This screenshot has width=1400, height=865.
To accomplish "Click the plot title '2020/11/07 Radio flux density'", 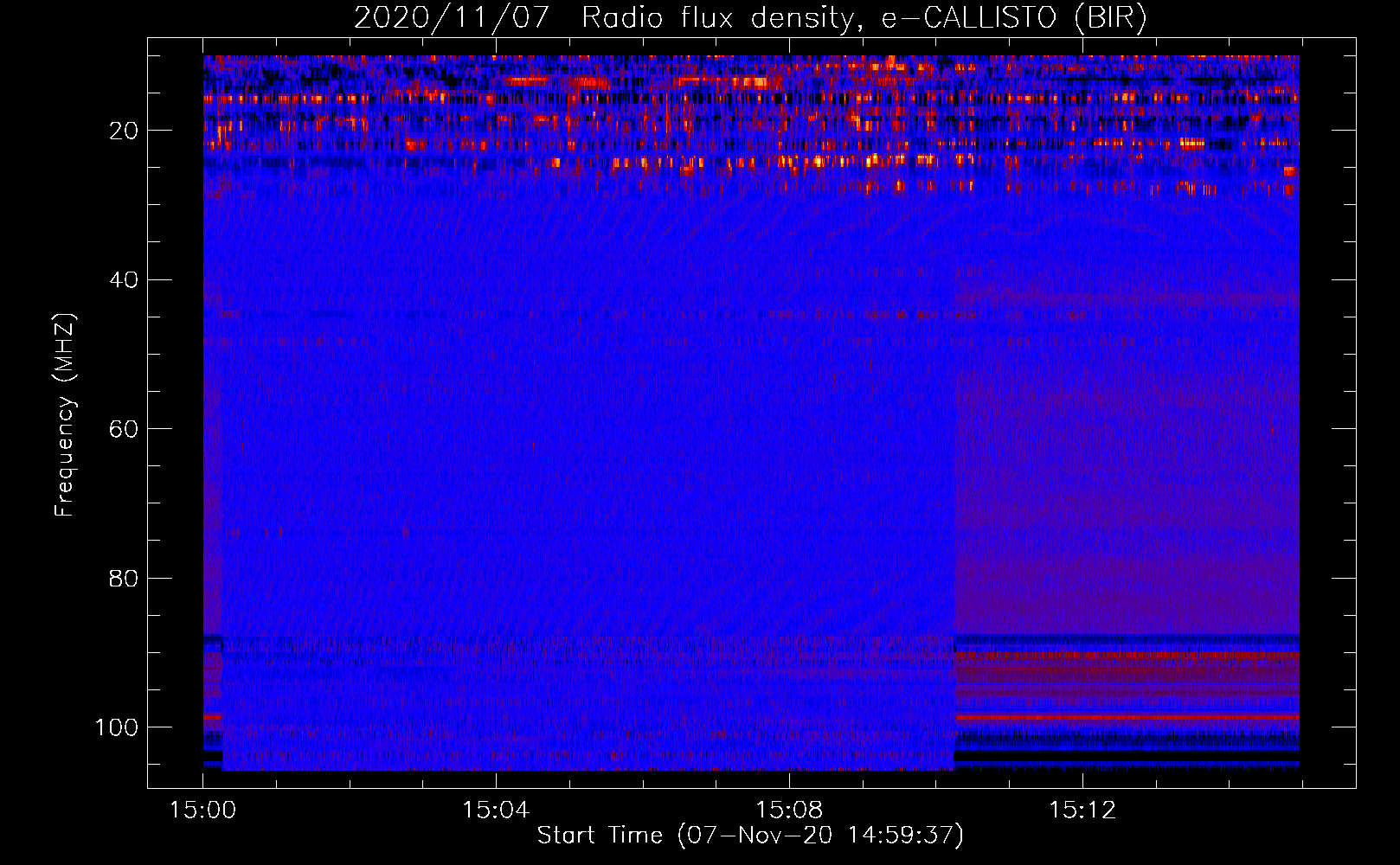I will 750,17.
